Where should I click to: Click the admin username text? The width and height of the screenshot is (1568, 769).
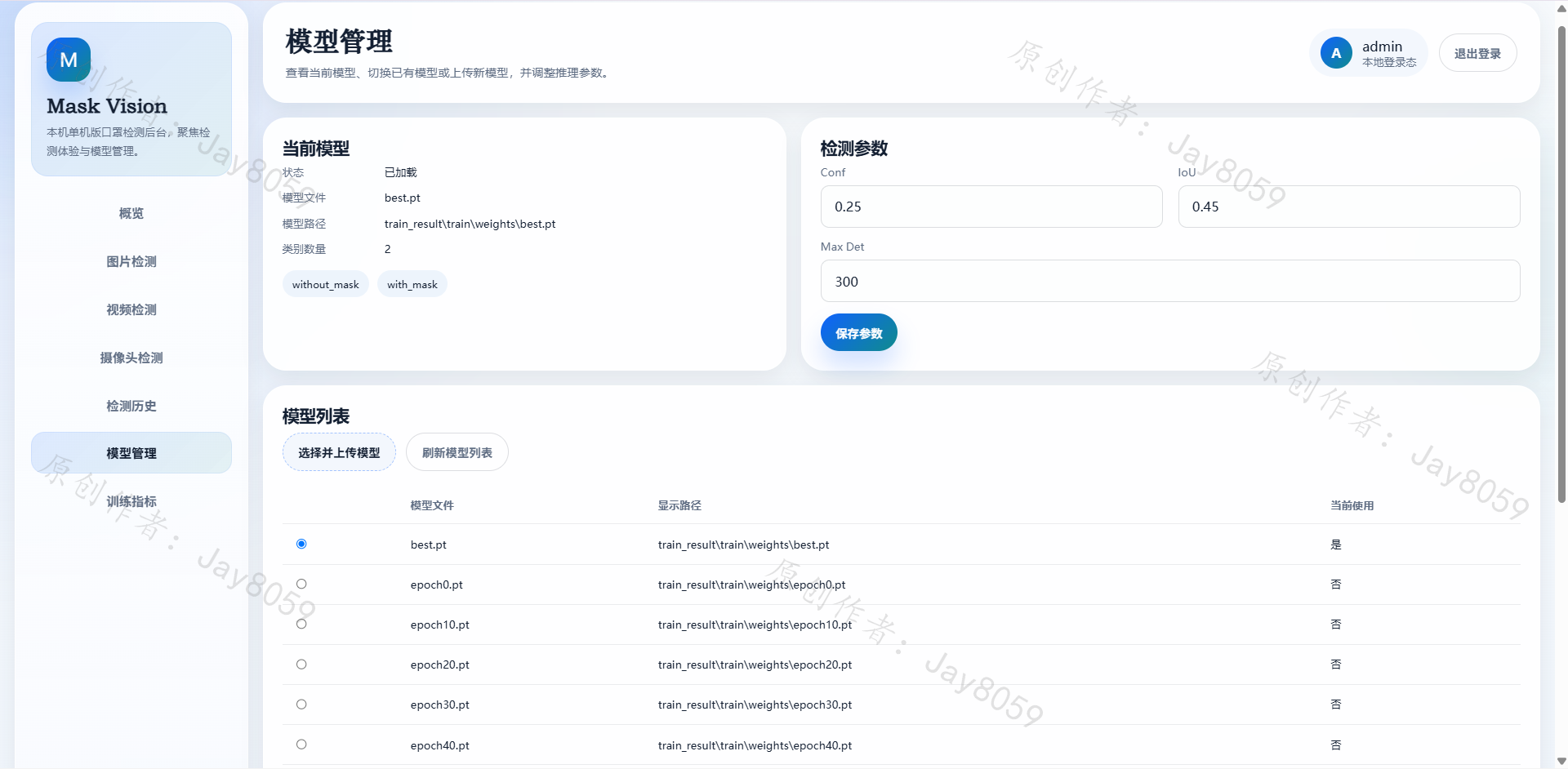point(1382,47)
